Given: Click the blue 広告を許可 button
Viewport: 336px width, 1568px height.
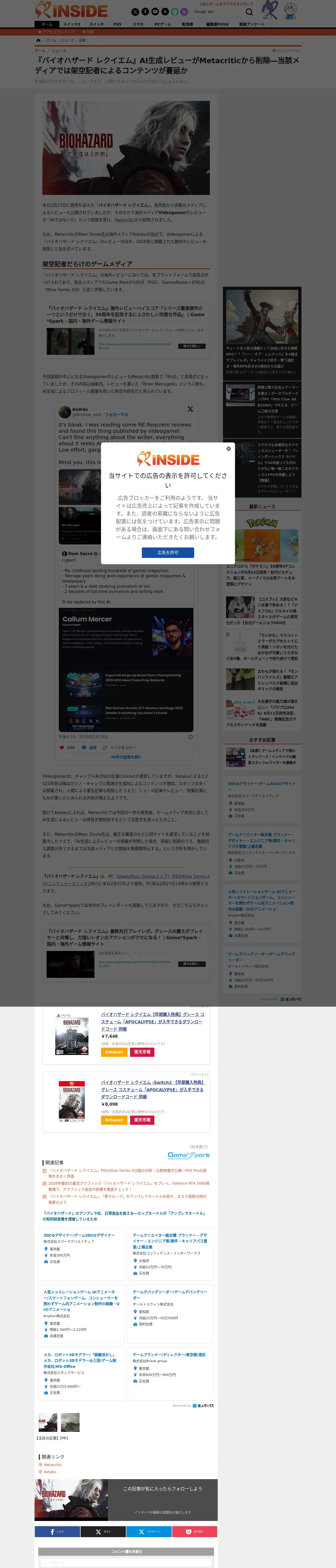Looking at the screenshot, I should pos(168,553).
